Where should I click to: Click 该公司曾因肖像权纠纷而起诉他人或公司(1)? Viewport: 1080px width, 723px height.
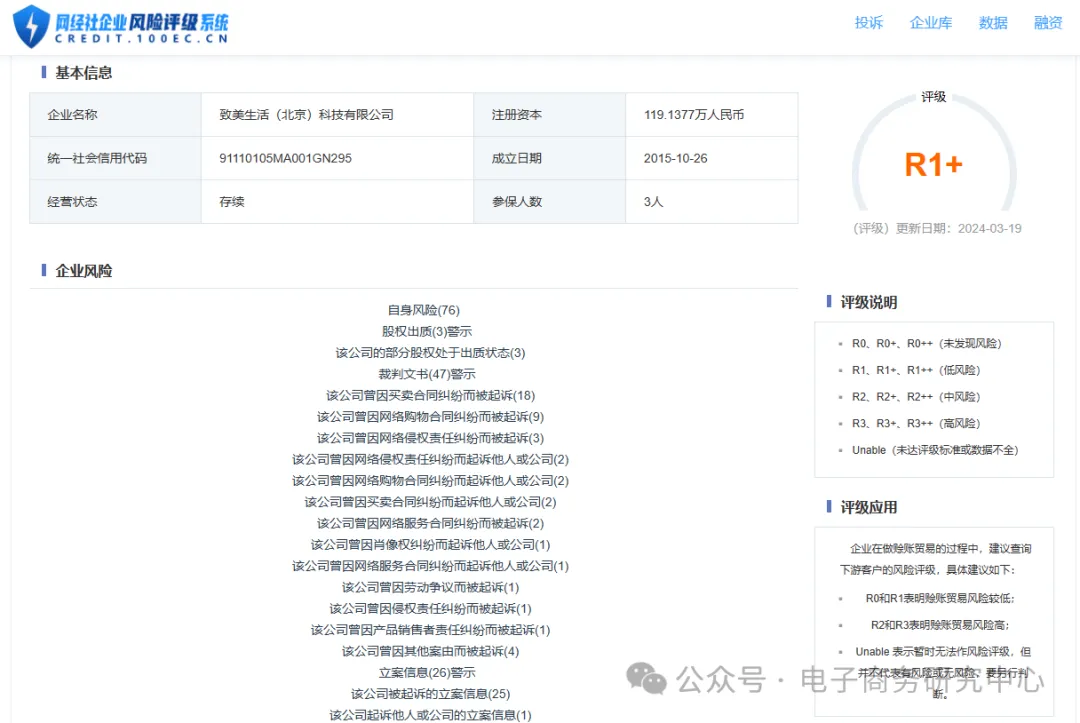point(430,545)
